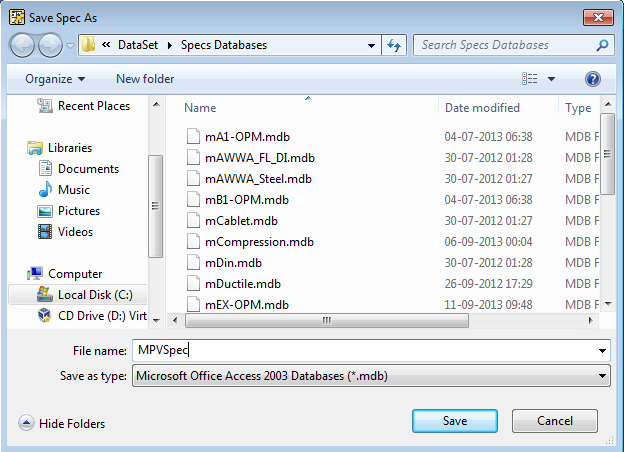The image size is (624, 452).
Task: Open Documents library
Action: point(88,169)
